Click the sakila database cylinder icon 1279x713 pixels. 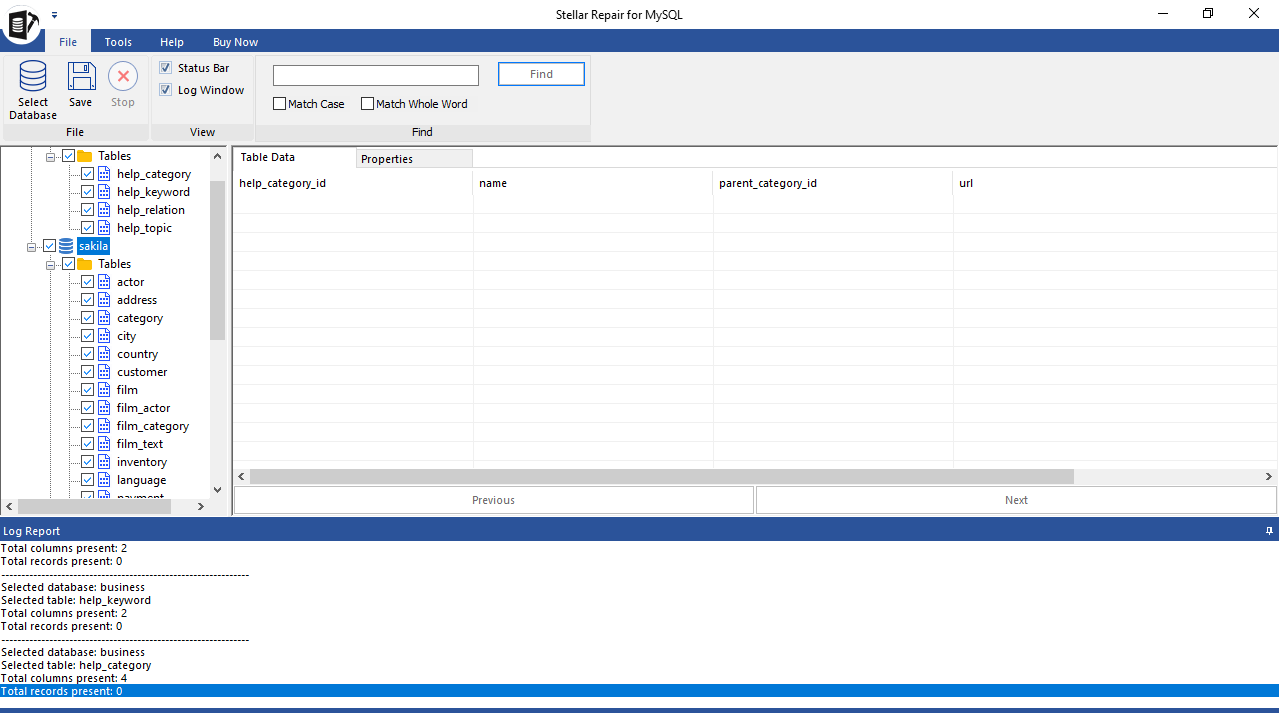tap(66, 246)
